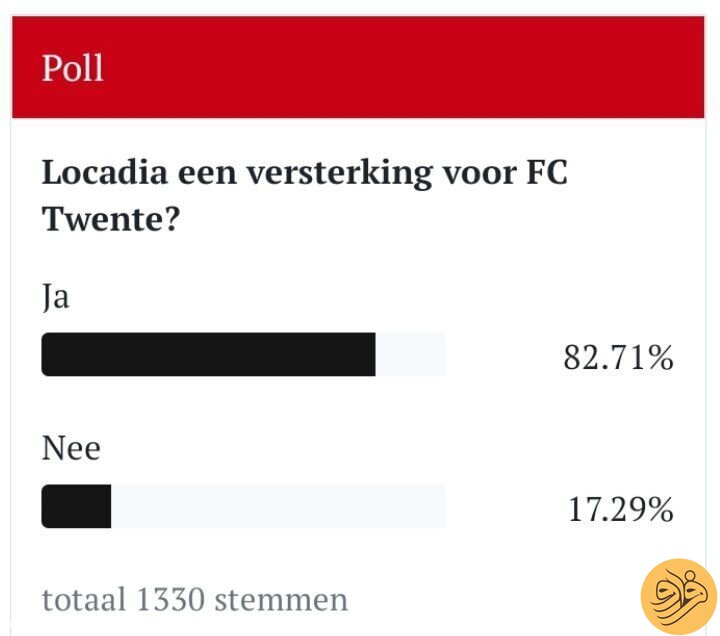
Task: Click the black filled part of the Ja bar
Action: pyautogui.click(x=208, y=355)
